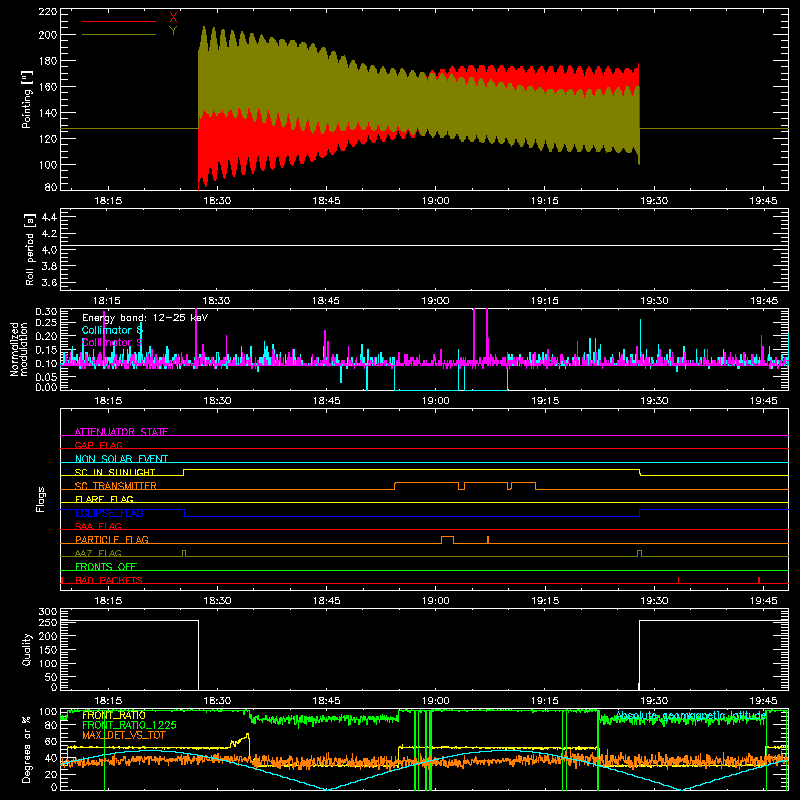Click the 180 tick on Pointing axis

48,61
